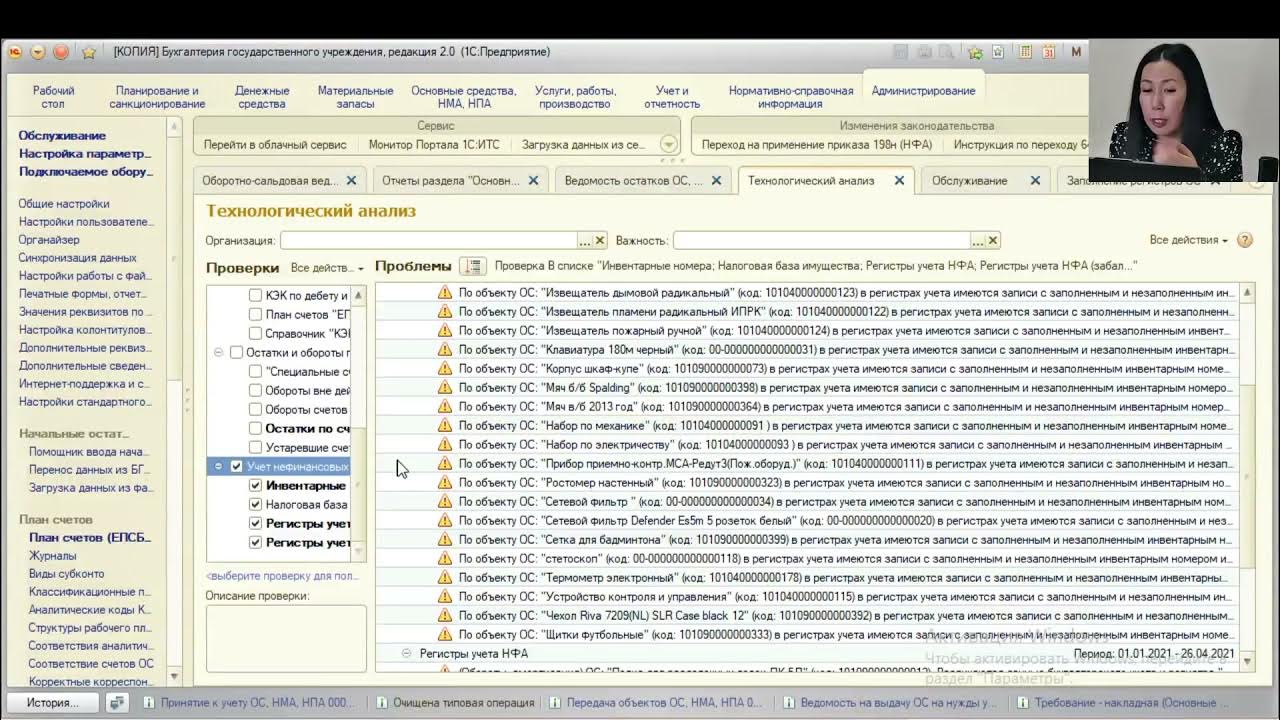The image size is (1280, 720).
Task: Click the icon next to История button
Action: (x=117, y=703)
